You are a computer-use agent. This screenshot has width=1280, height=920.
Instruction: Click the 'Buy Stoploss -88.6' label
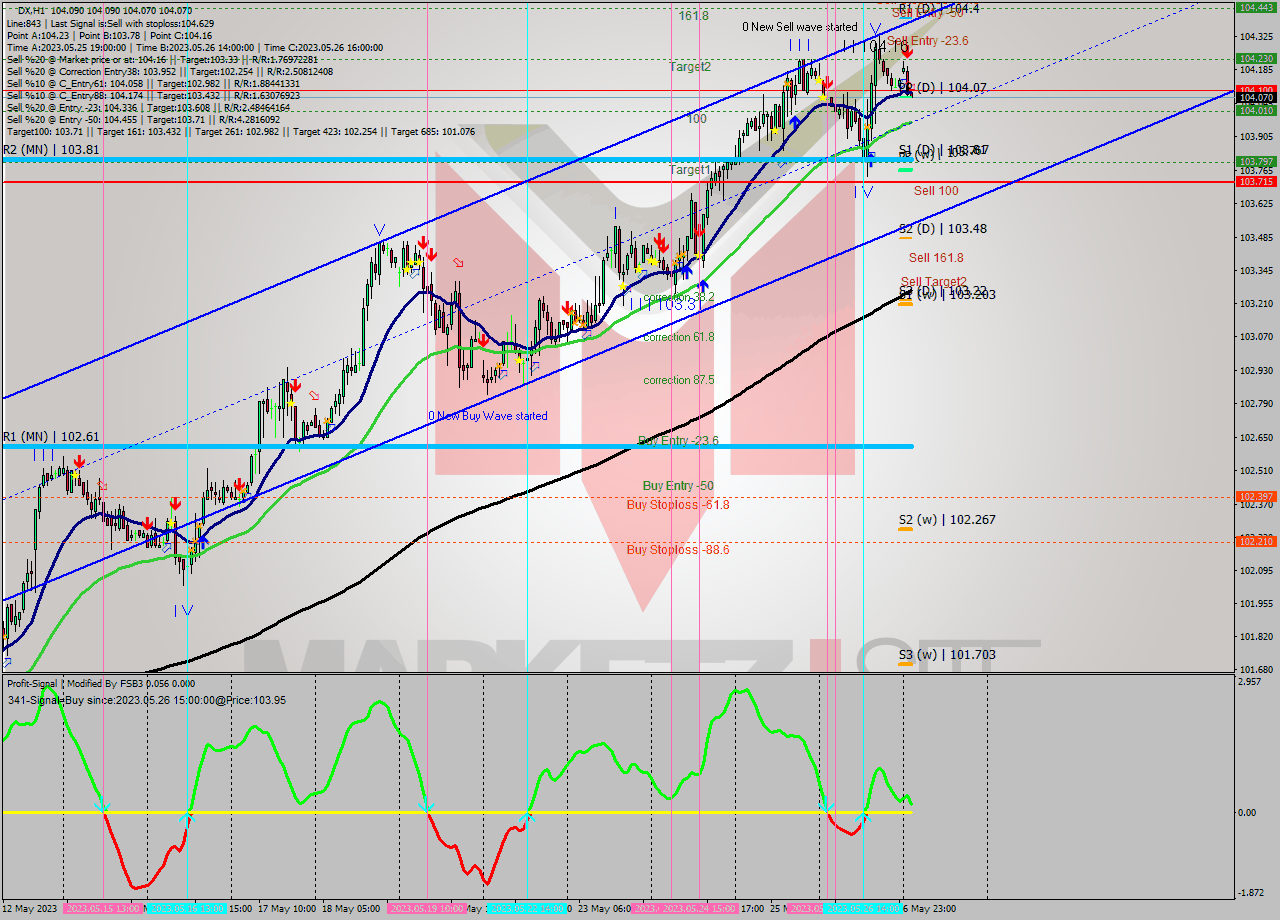pyautogui.click(x=678, y=550)
